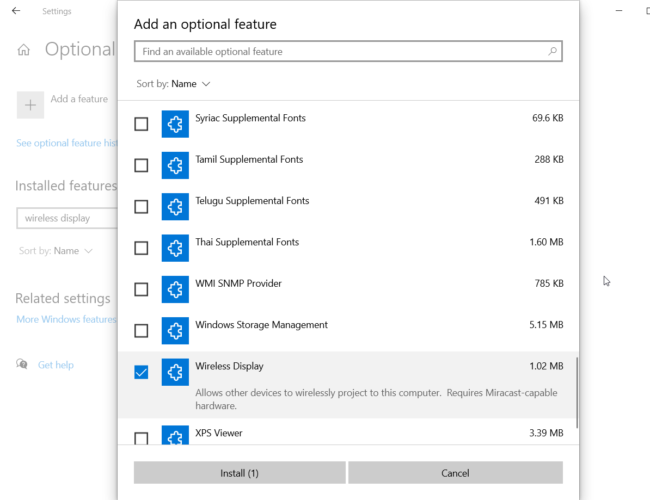Open the Settings page Sort by Name dropdown
Screen dimensions: 650x500
(x=56, y=251)
